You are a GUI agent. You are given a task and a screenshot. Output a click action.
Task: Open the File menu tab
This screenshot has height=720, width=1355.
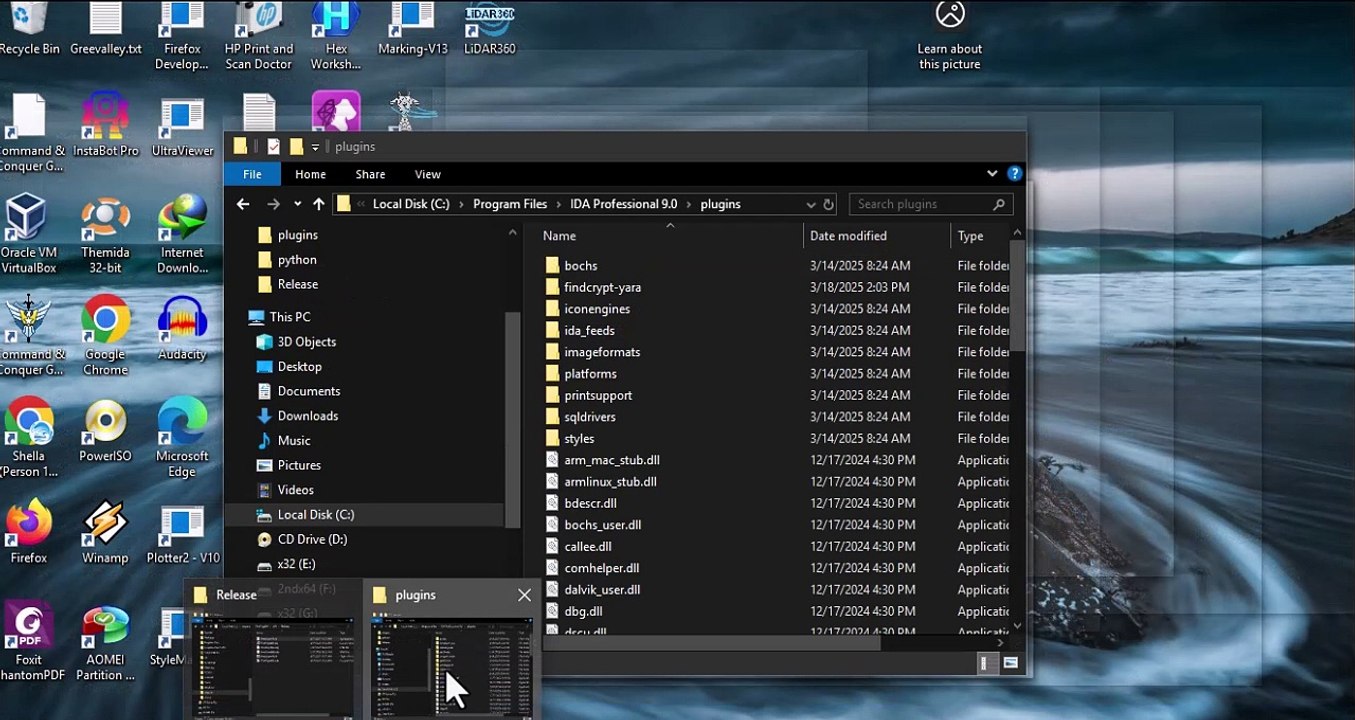click(252, 174)
